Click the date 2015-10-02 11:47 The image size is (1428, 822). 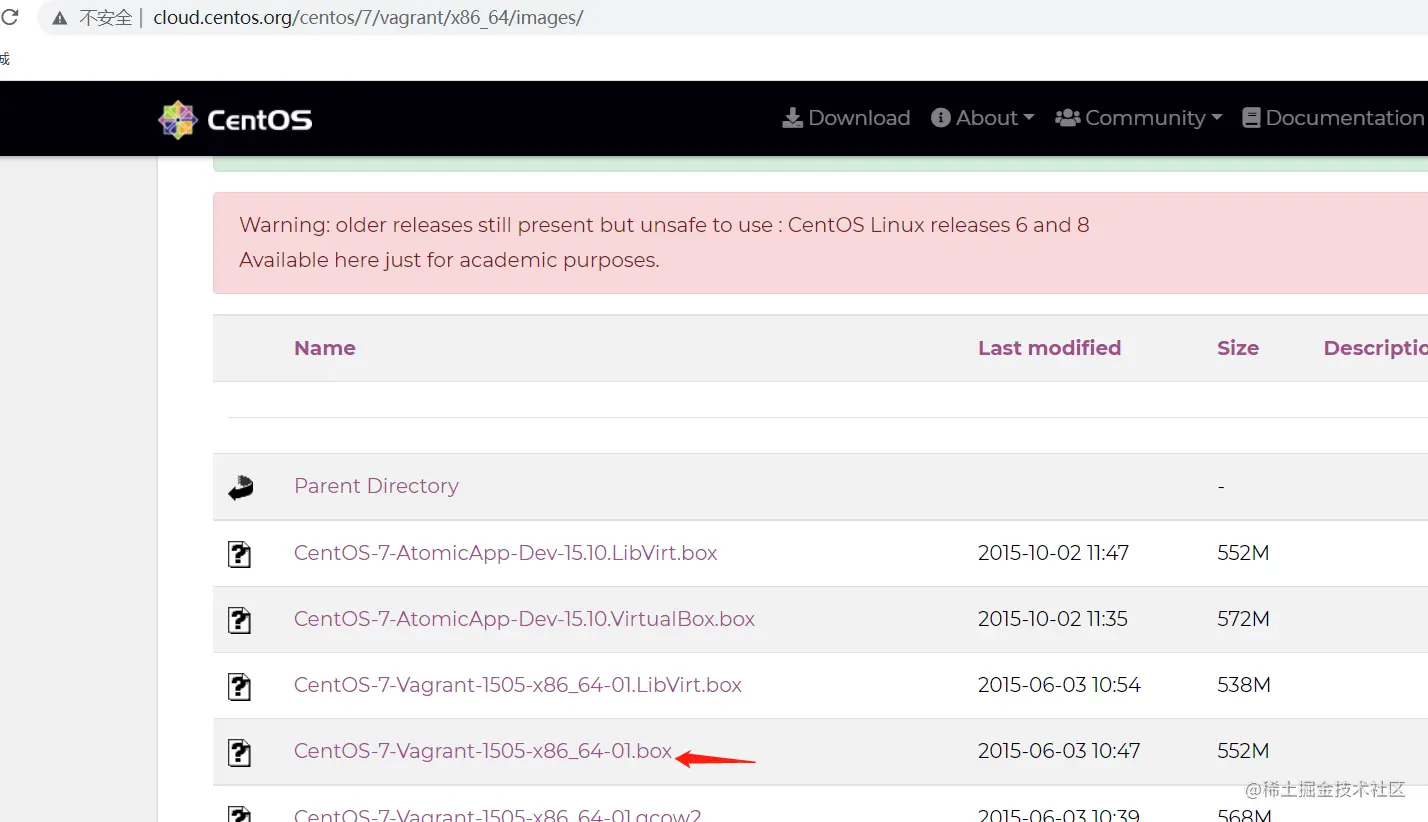[1053, 553]
